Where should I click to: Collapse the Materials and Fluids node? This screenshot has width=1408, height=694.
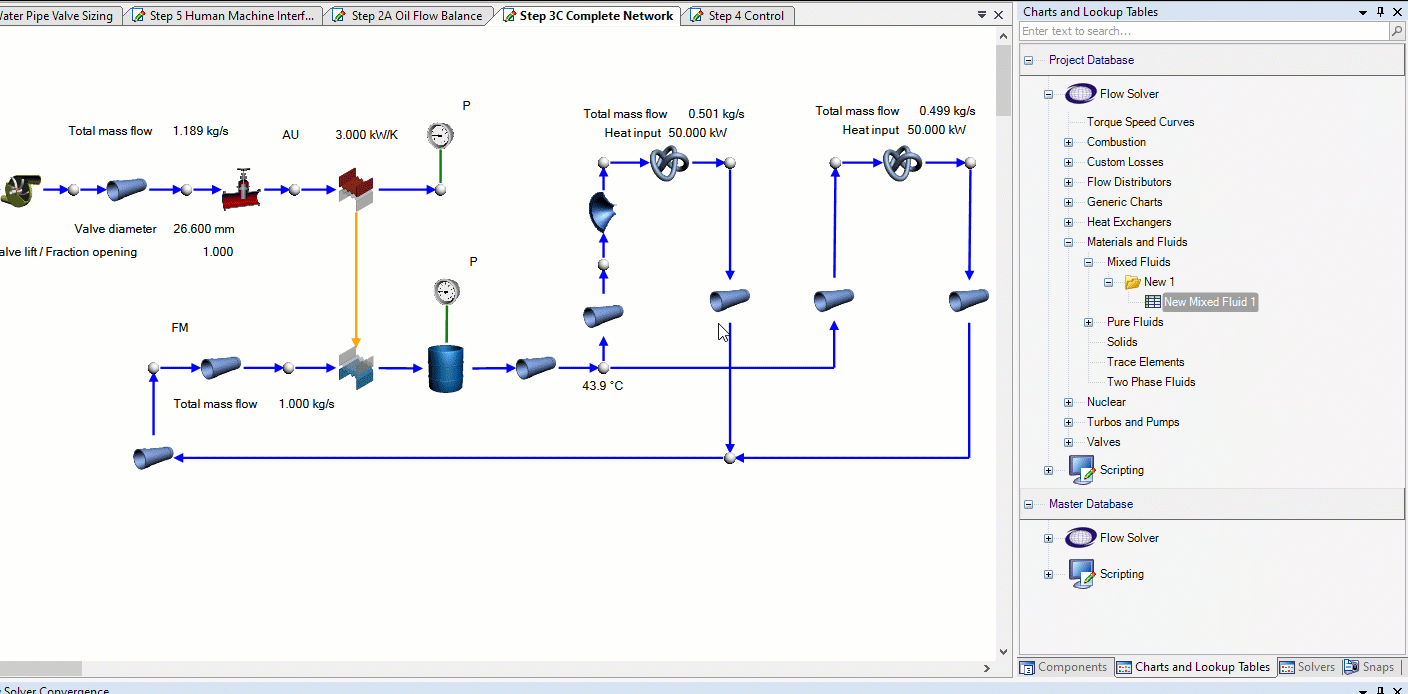(1068, 242)
